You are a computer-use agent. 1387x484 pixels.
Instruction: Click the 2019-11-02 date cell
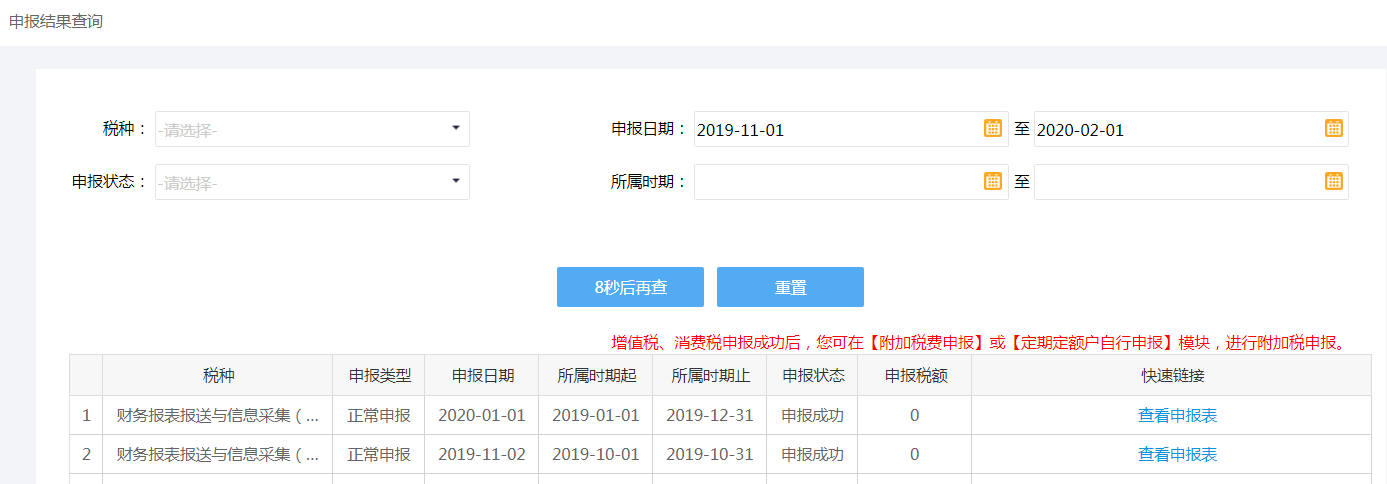click(x=482, y=454)
